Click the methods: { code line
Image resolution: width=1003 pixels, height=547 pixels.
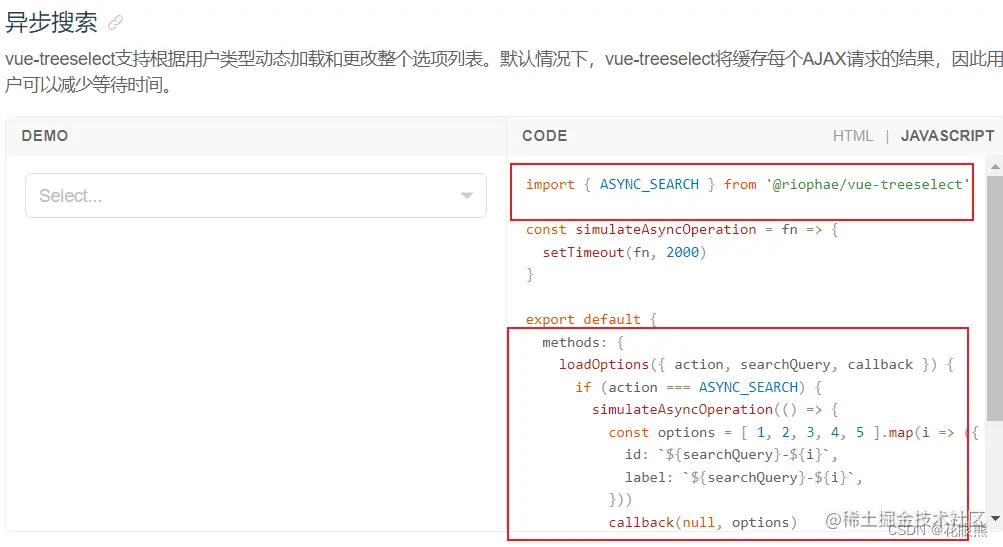point(583,342)
